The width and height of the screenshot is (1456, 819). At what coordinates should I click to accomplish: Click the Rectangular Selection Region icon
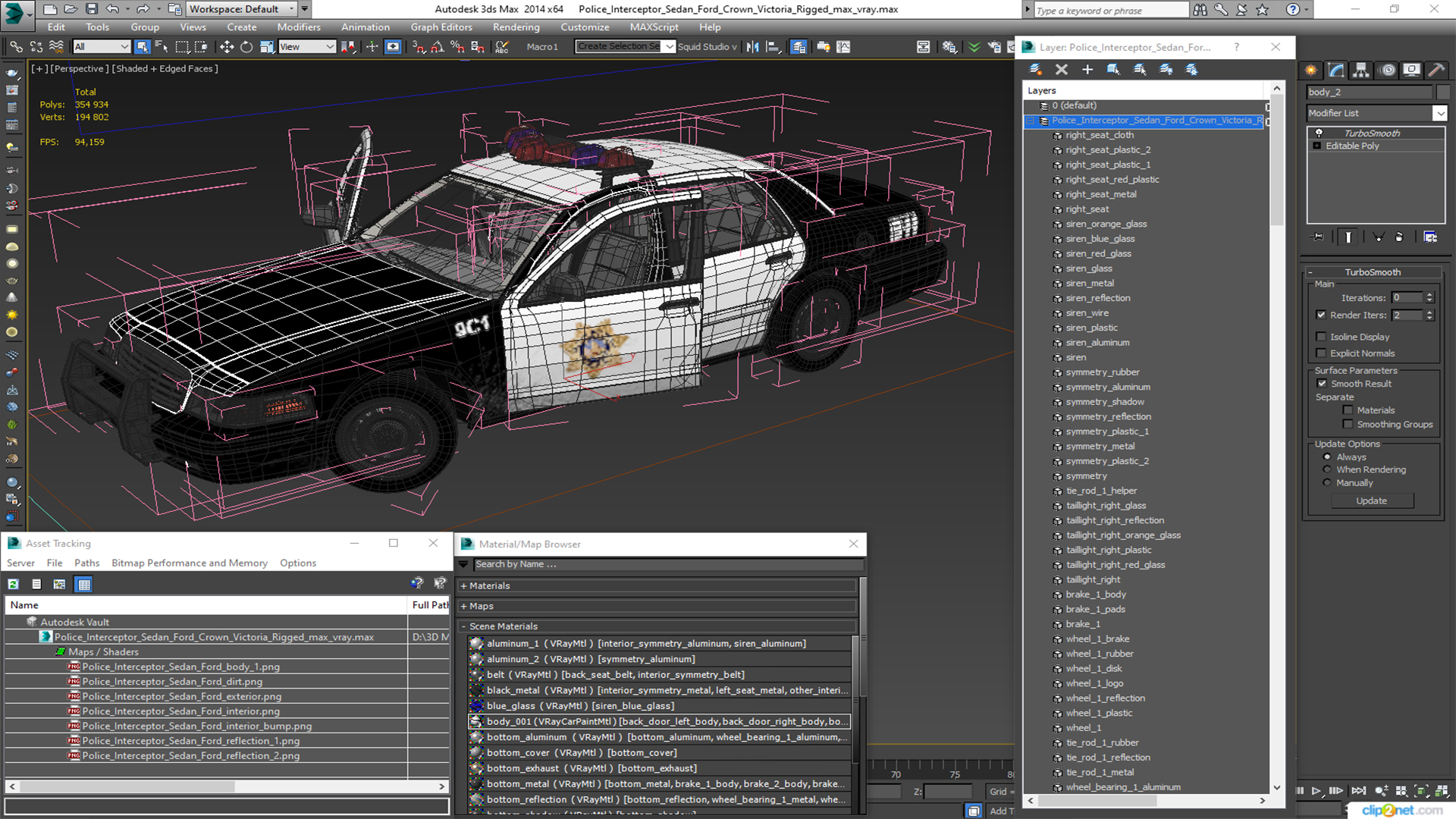pyautogui.click(x=182, y=47)
